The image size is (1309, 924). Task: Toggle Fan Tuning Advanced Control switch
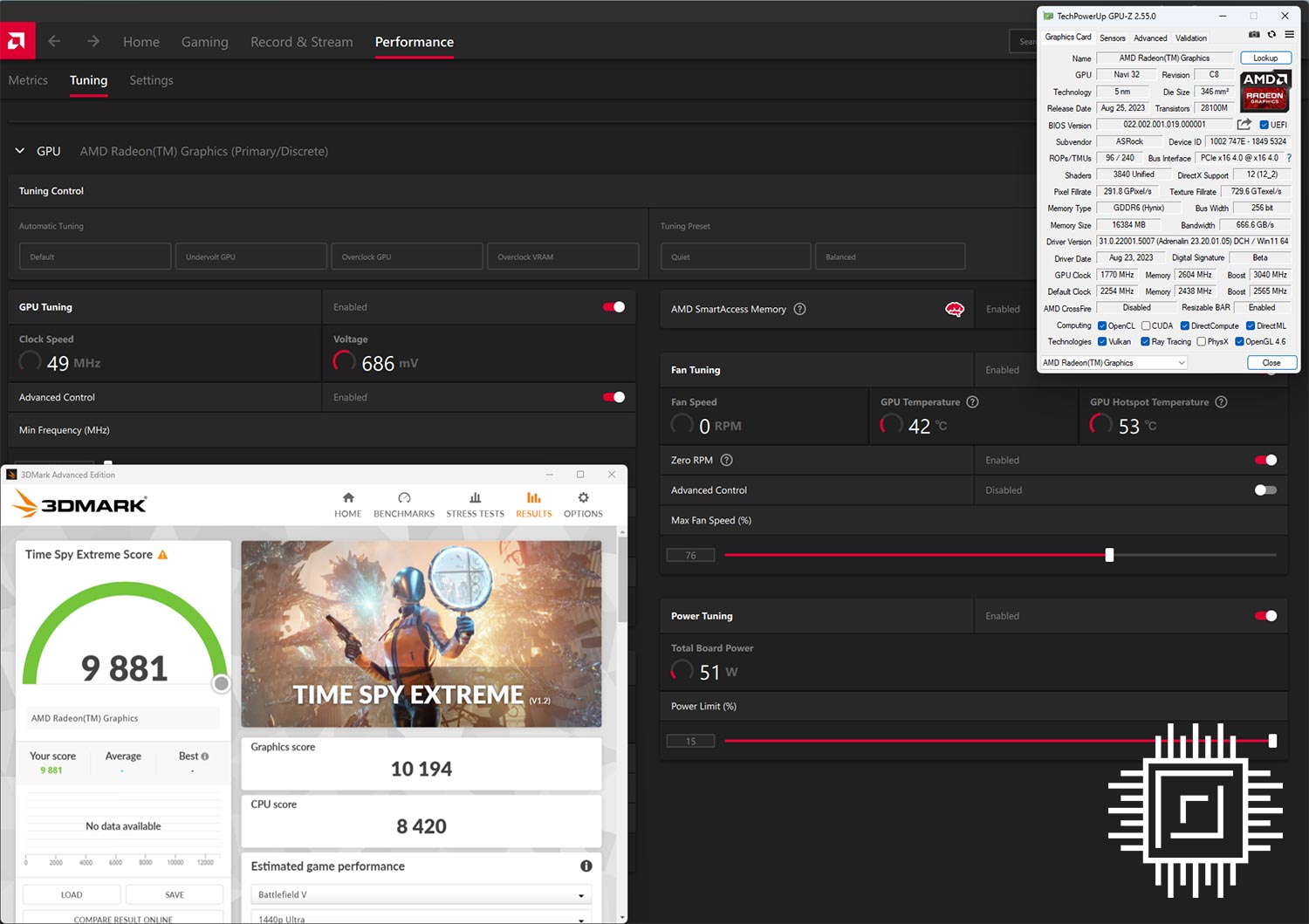click(1265, 490)
